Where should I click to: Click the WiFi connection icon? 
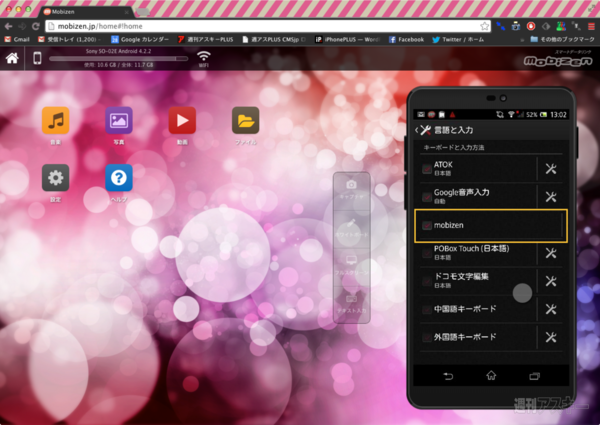(x=204, y=57)
